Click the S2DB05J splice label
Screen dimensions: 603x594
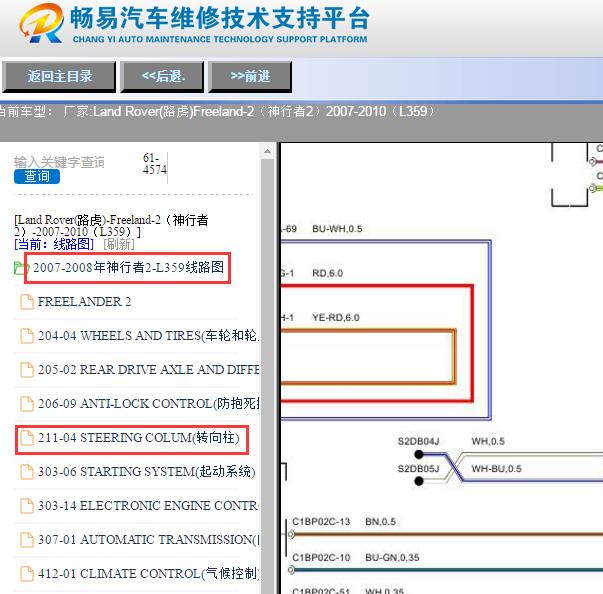(x=418, y=469)
